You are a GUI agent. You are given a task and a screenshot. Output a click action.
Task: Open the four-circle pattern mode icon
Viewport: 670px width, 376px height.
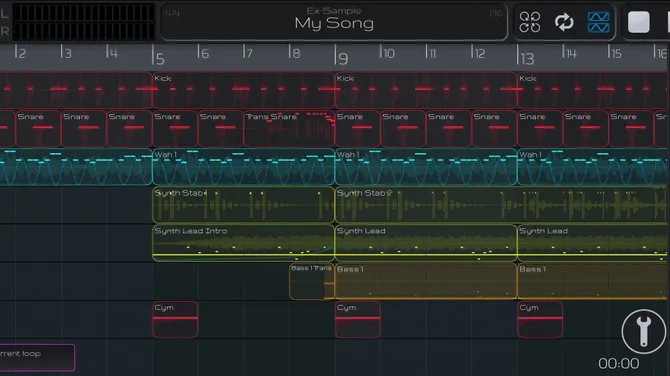tap(530, 22)
